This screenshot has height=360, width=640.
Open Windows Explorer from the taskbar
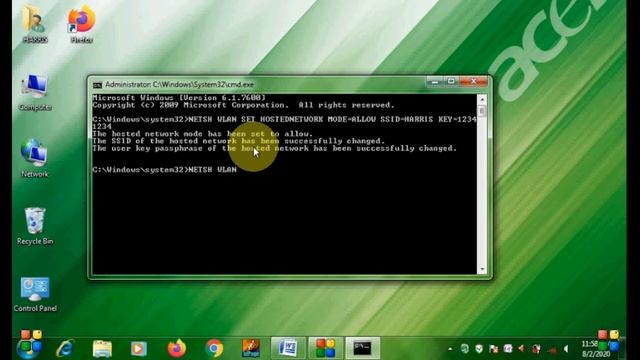click(x=102, y=348)
